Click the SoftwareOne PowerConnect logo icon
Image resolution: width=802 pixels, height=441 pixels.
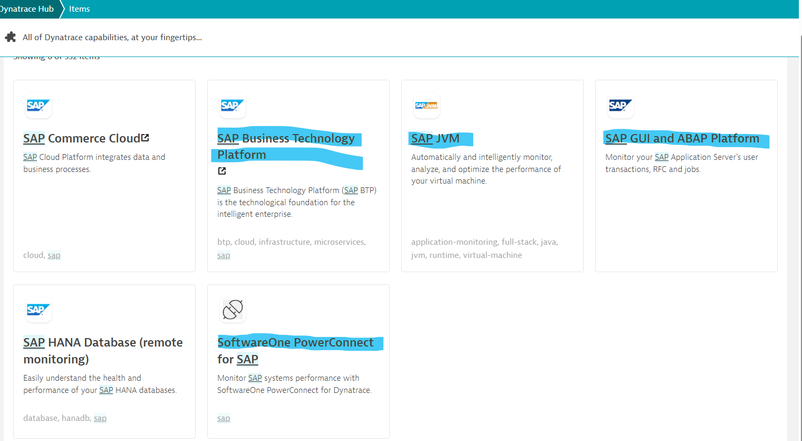click(232, 310)
